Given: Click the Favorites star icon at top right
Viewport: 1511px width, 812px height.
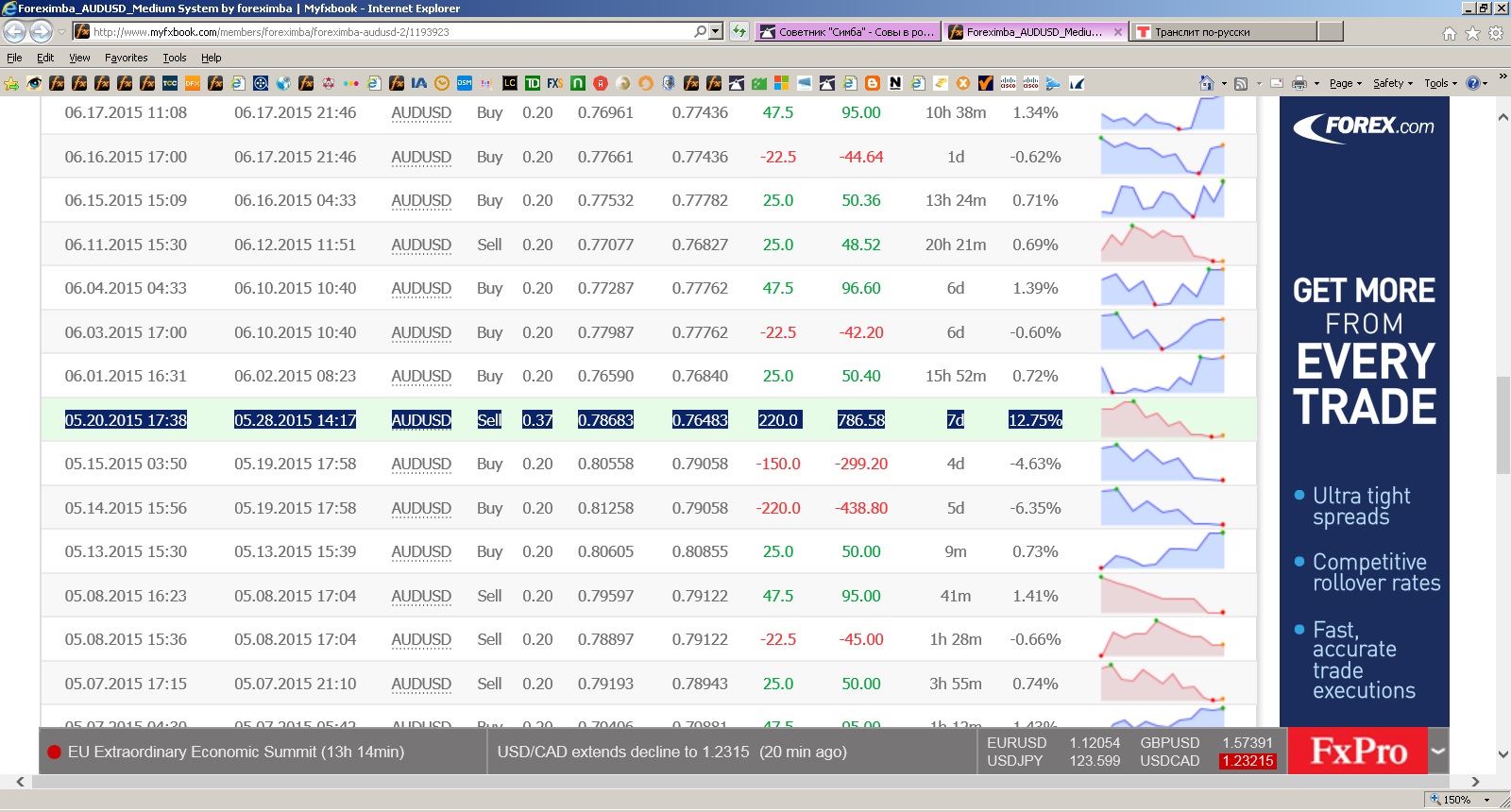Looking at the screenshot, I should pos(1472,33).
